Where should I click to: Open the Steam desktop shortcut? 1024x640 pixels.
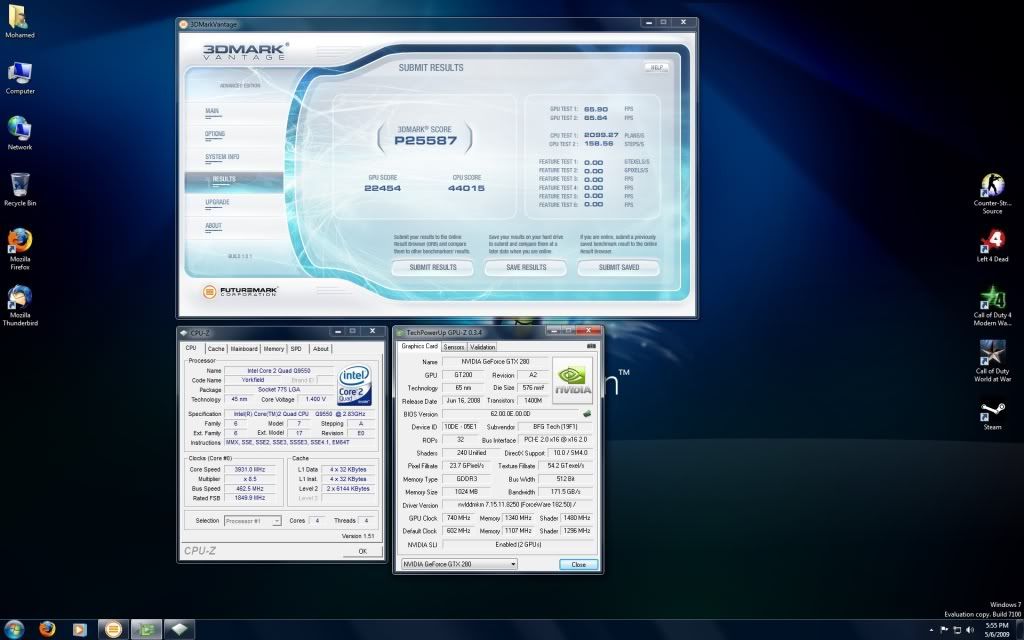point(992,416)
